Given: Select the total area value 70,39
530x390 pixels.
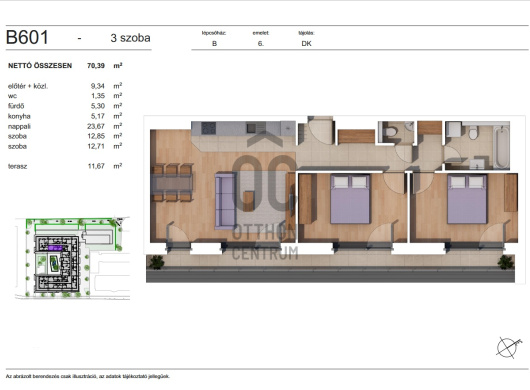Looking at the screenshot, I should pyautogui.click(x=96, y=66).
